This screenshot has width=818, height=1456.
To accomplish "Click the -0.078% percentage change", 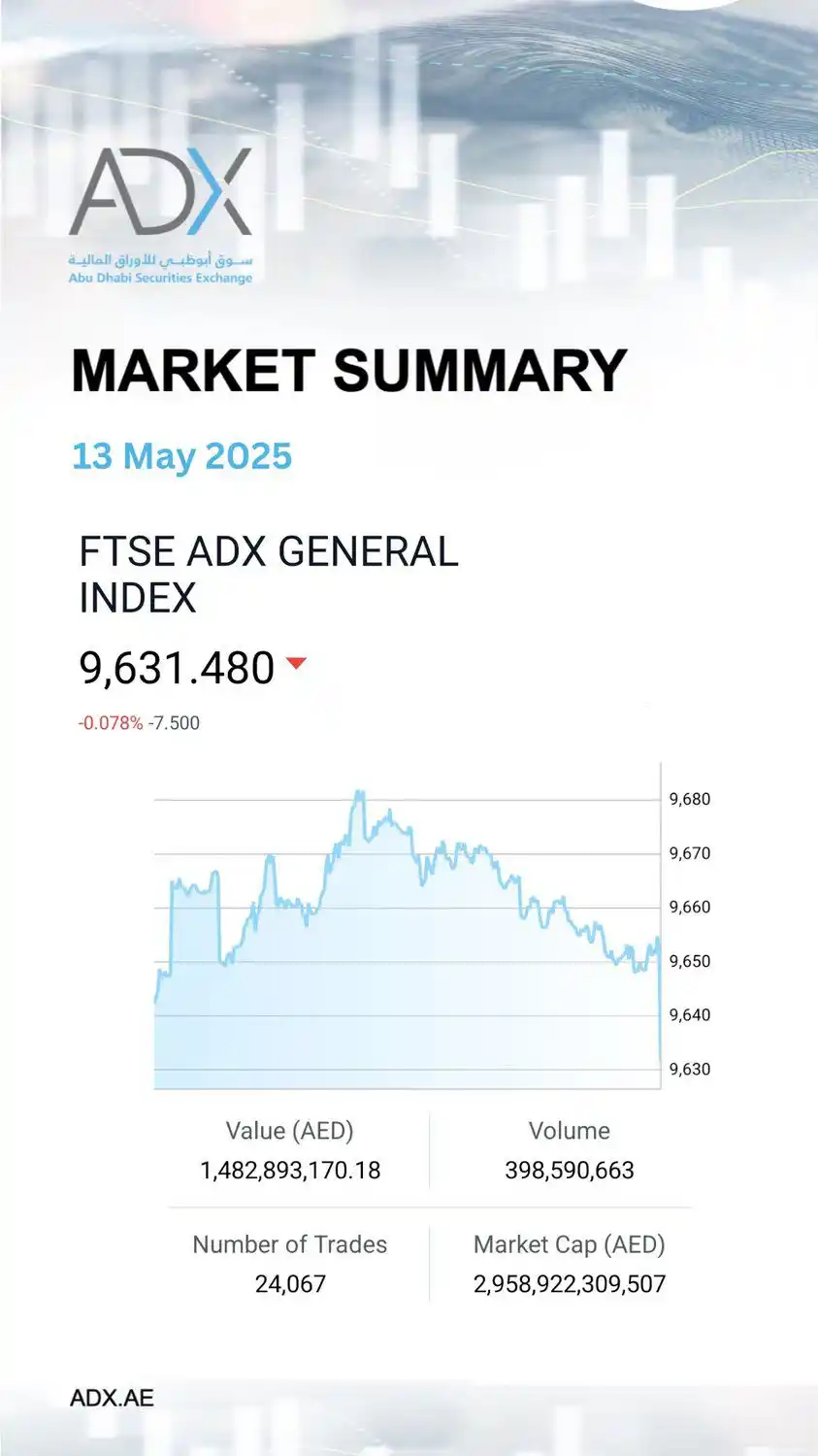I will click(111, 723).
